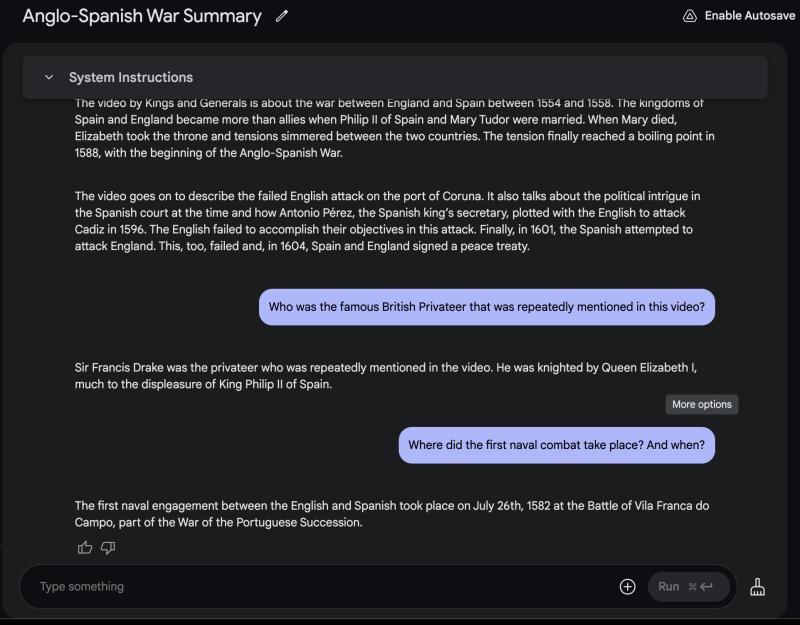Collapse the System Instructions chevron
This screenshot has width=800, height=625.
(48, 78)
